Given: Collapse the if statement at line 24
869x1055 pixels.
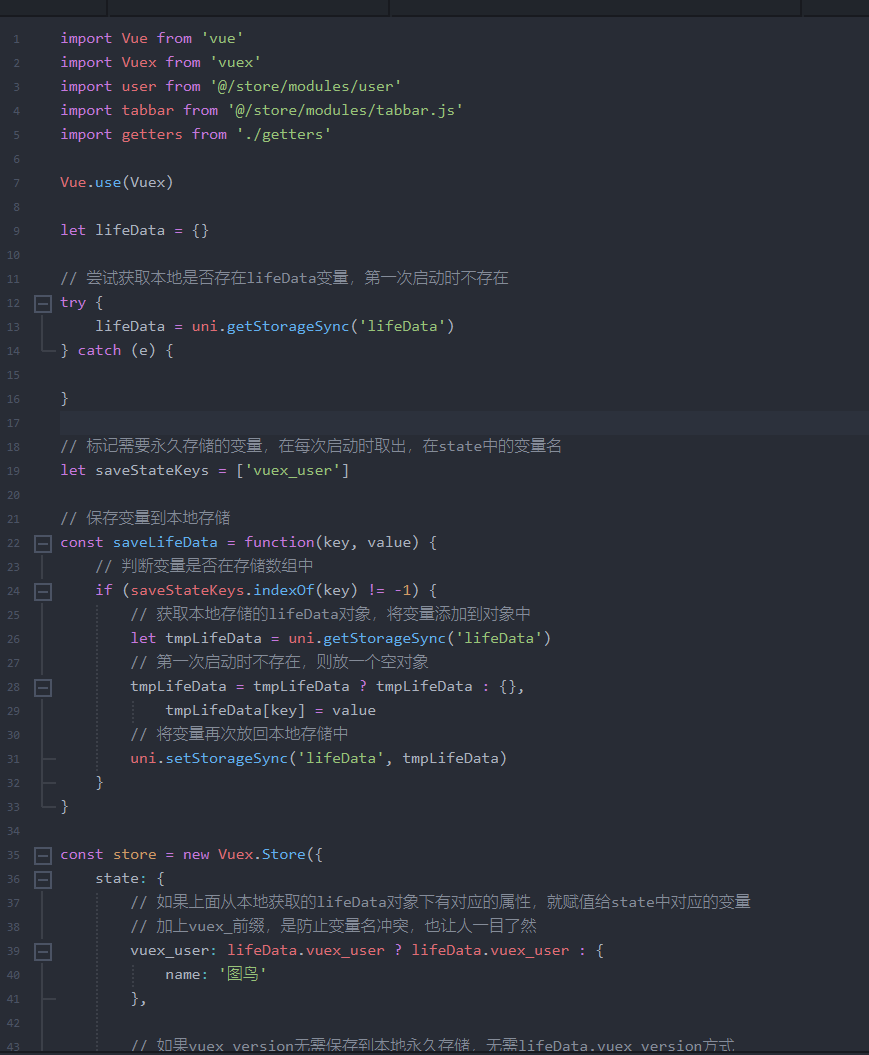Looking at the screenshot, I should coord(42,590).
